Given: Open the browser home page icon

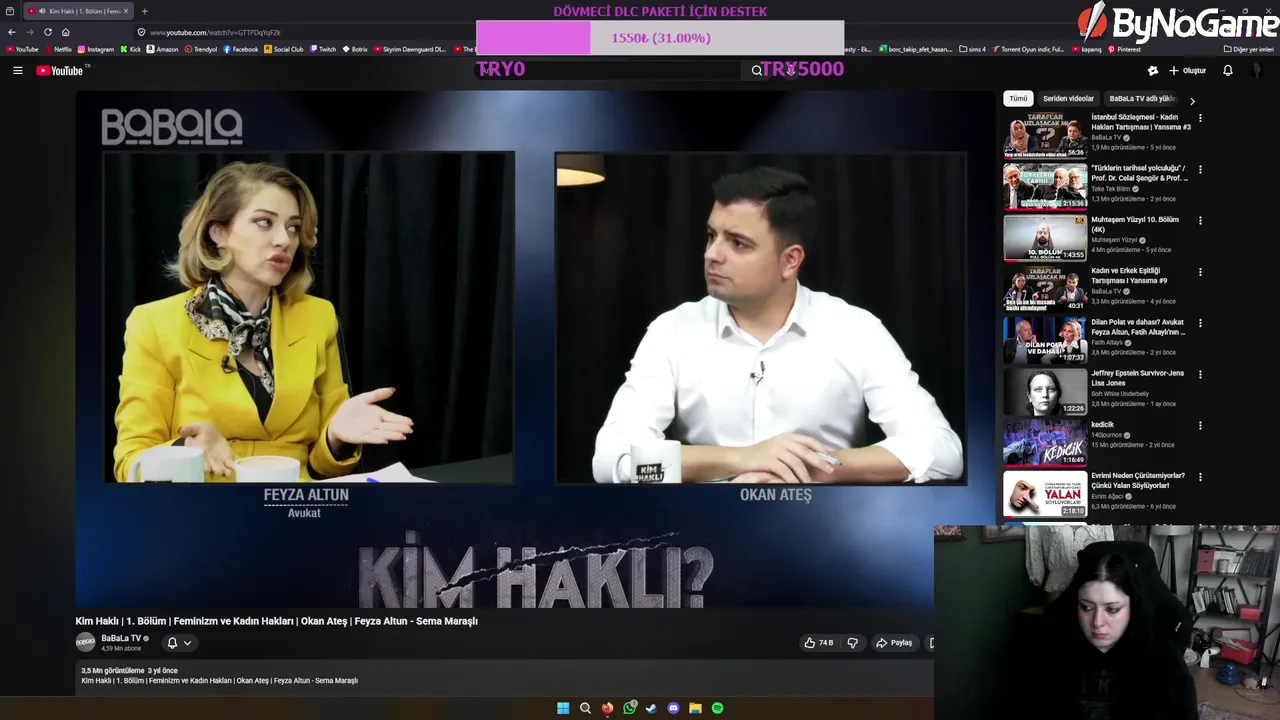Looking at the screenshot, I should click(65, 32).
